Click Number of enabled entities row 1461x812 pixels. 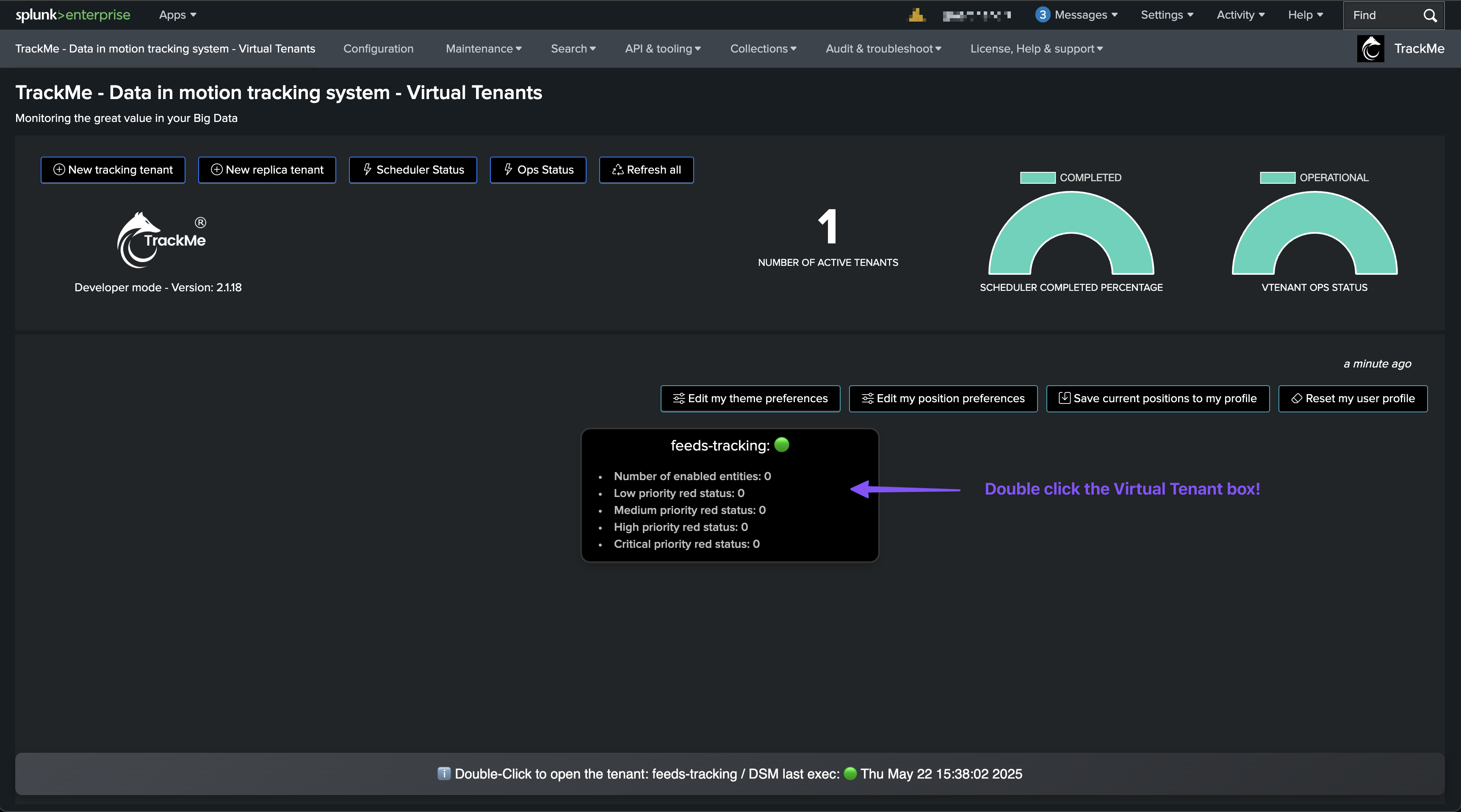692,476
